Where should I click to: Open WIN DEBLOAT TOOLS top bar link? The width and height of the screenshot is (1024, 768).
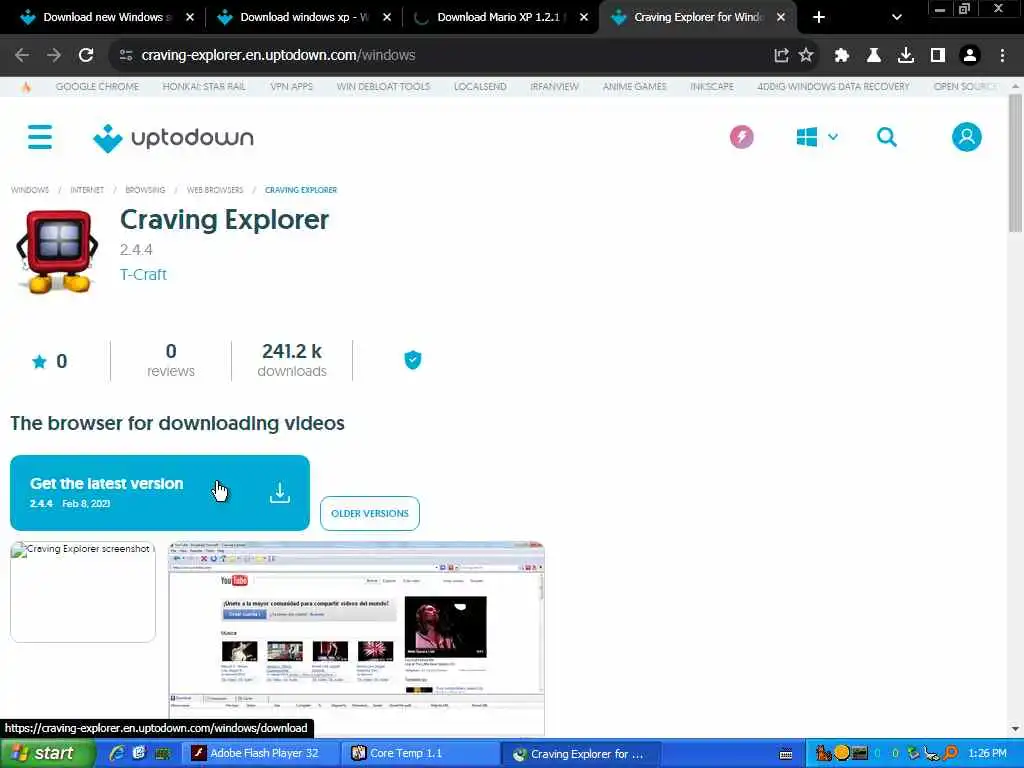click(383, 87)
